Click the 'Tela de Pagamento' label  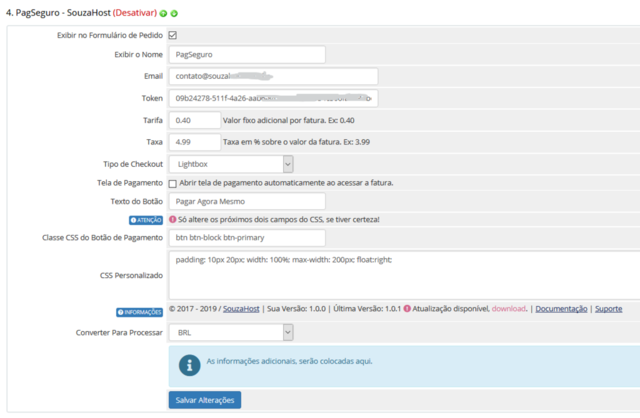[130, 183]
